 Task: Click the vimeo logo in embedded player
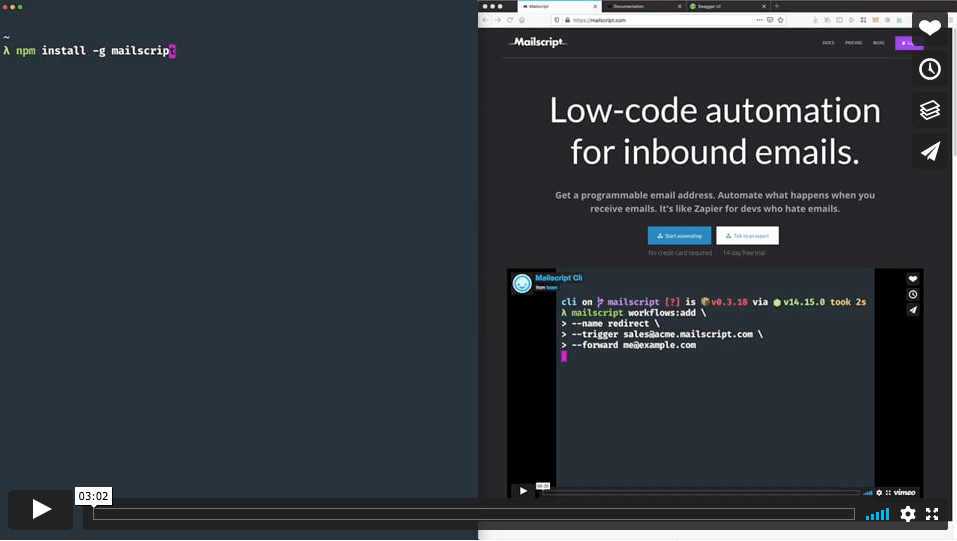(905, 492)
